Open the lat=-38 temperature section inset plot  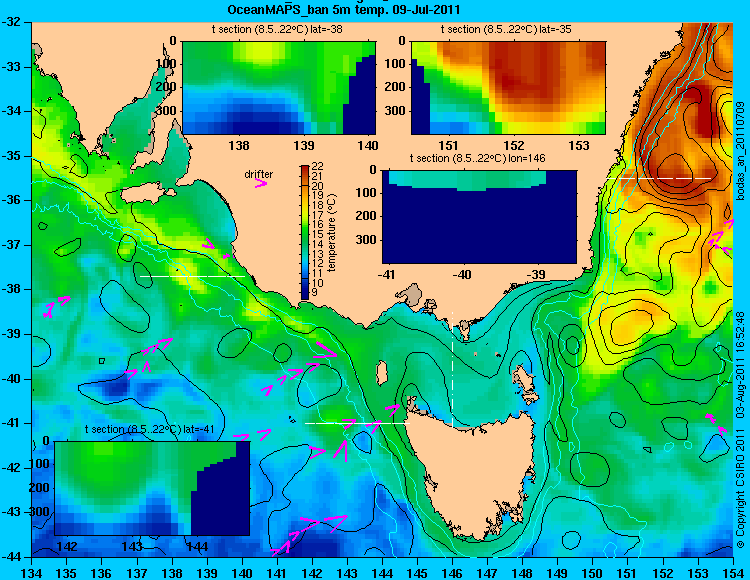coord(279,88)
